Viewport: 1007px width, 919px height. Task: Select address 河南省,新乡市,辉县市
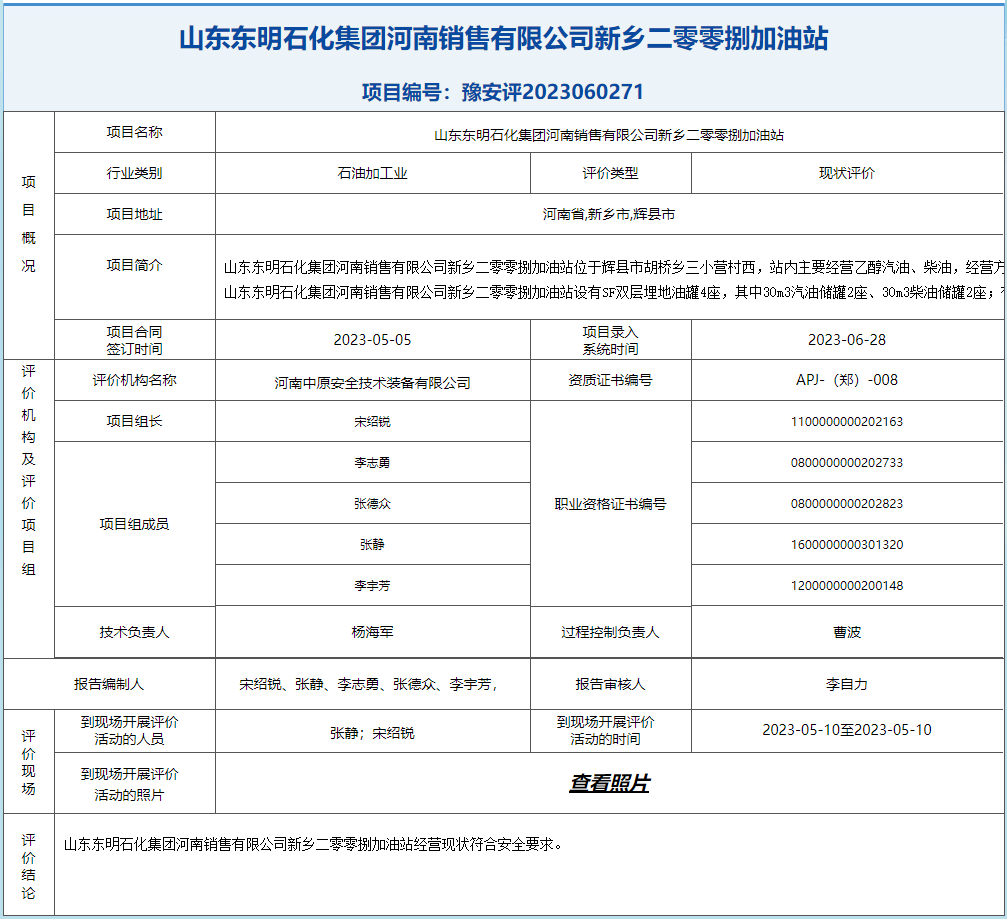click(609, 214)
